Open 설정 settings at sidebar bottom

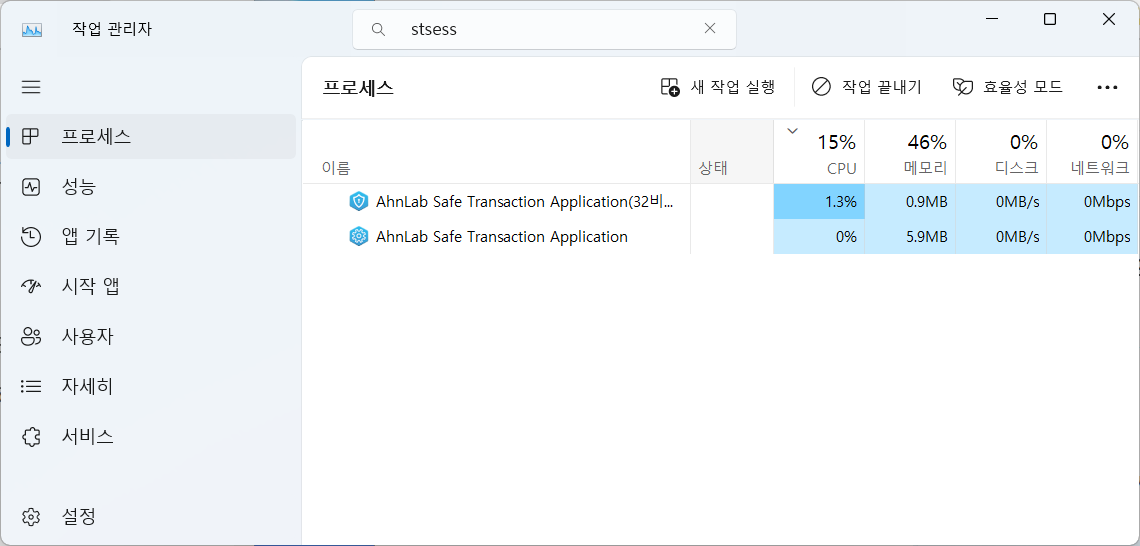[151, 517]
